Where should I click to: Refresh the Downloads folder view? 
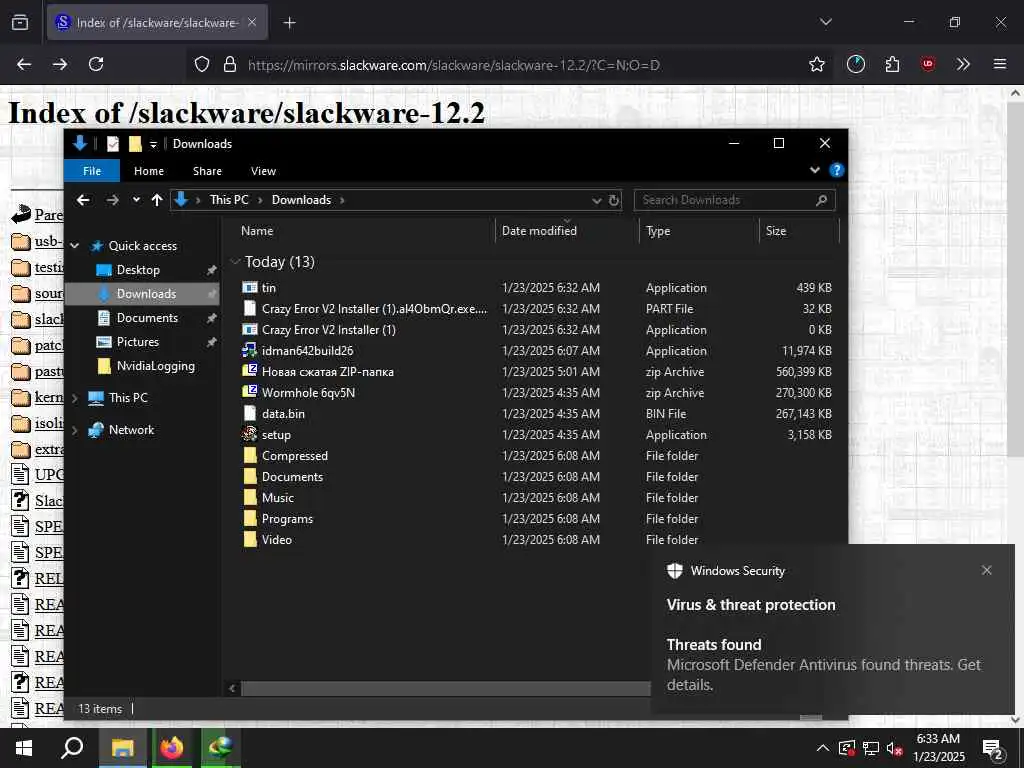[614, 200]
